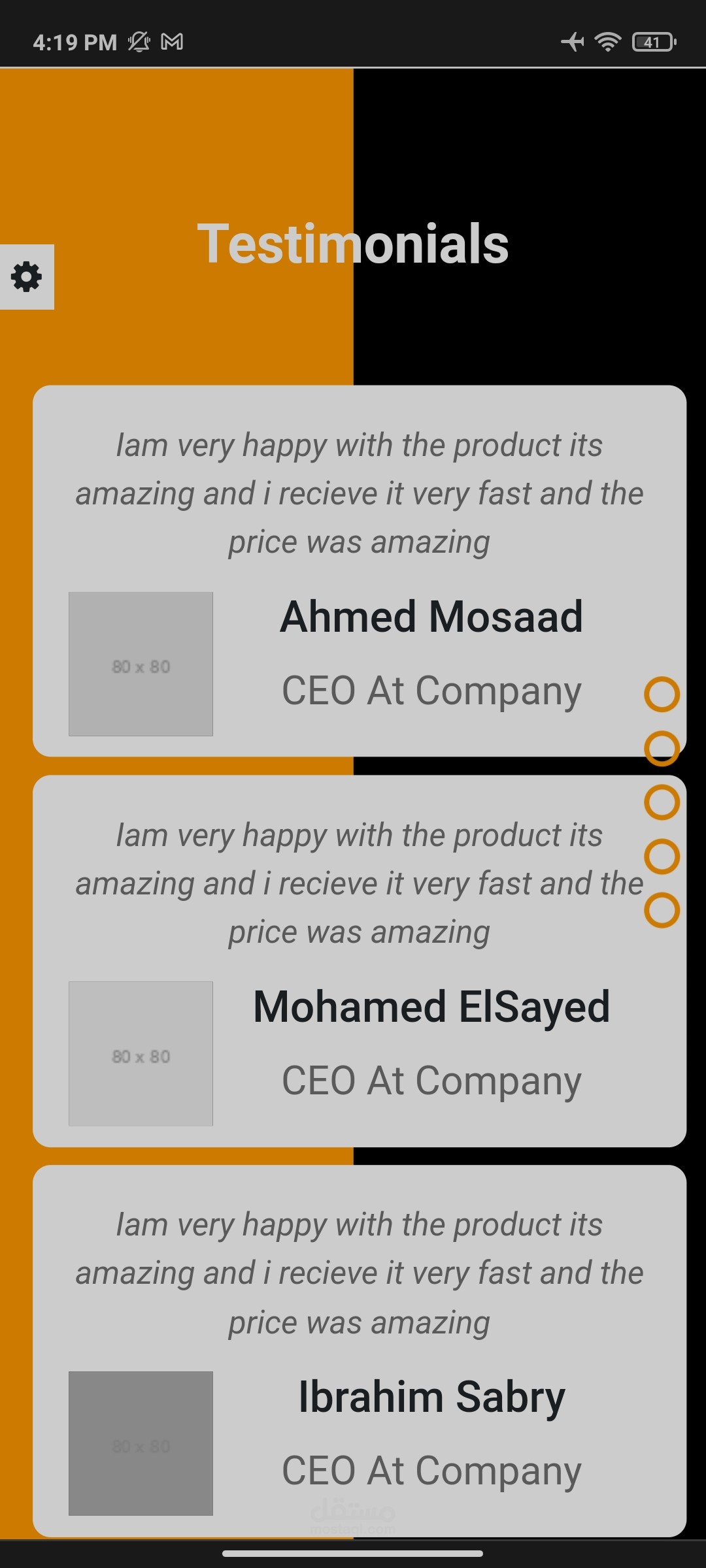706x1568 pixels.
Task: Tap the Wi-Fi signal icon
Action: [x=607, y=42]
